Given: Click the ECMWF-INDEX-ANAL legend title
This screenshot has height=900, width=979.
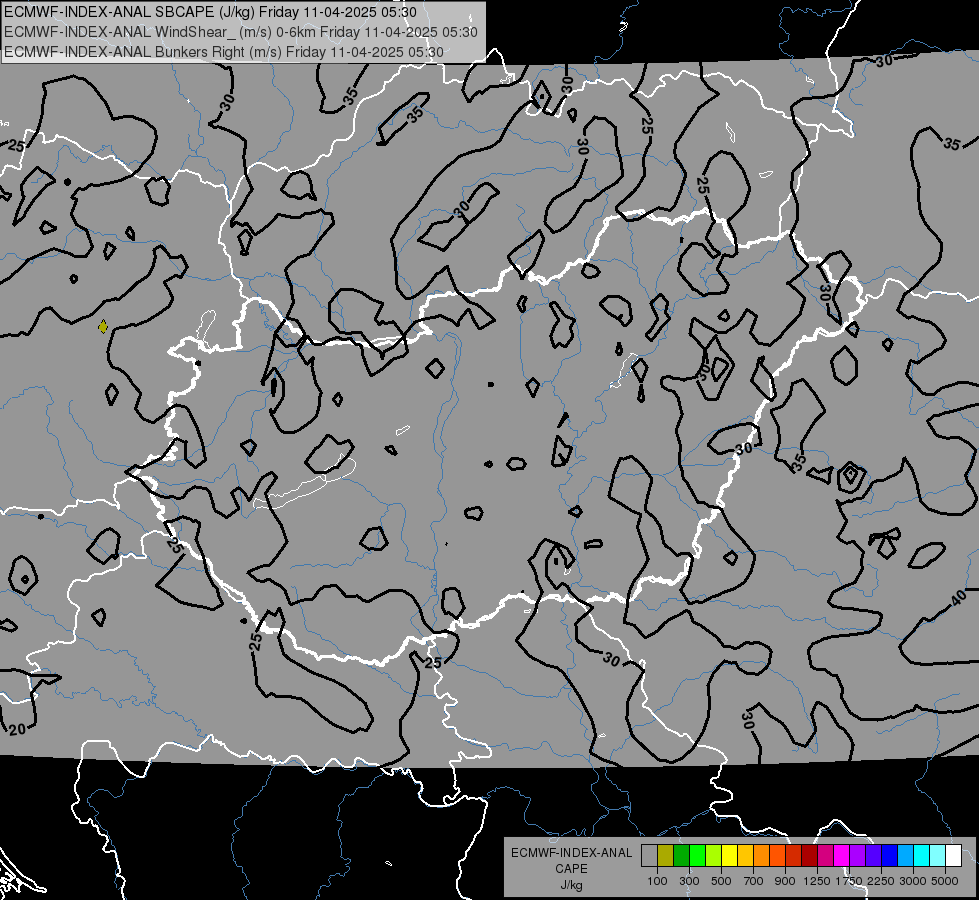Looking at the screenshot, I should tap(571, 853).
